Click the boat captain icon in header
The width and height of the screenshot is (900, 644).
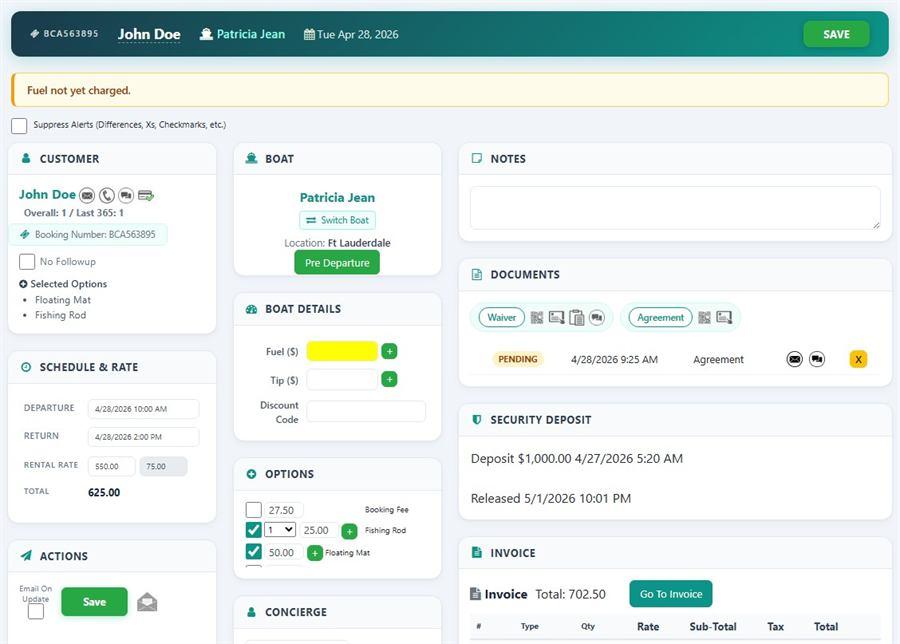206,34
